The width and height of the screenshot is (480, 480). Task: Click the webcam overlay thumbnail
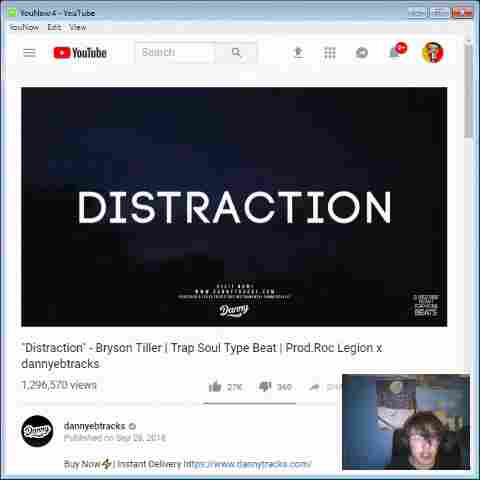406,422
